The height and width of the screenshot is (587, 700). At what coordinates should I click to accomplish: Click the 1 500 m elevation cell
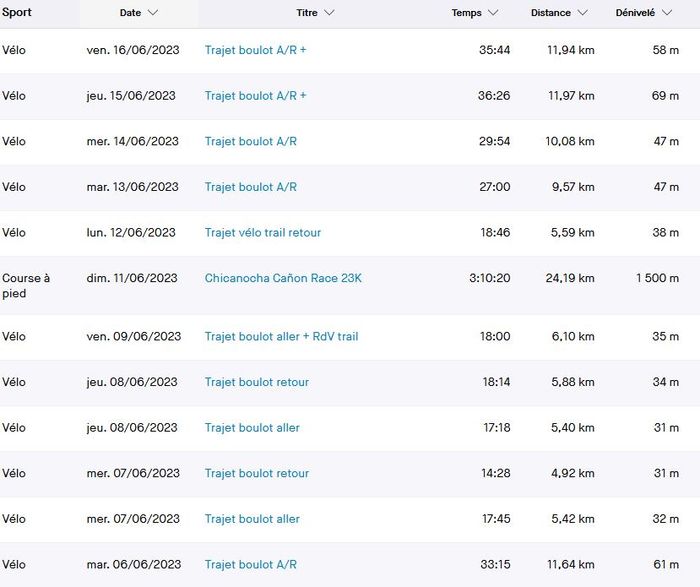pos(657,278)
